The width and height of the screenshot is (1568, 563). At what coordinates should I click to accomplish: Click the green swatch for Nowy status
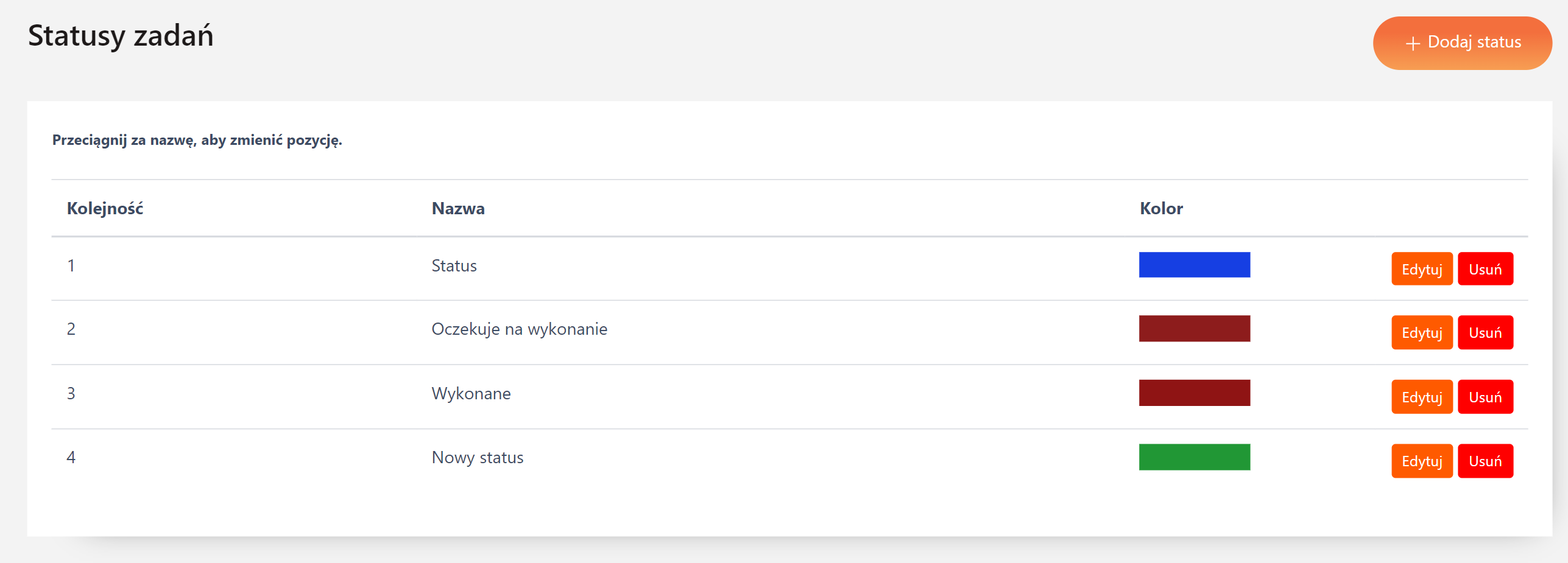click(1194, 457)
